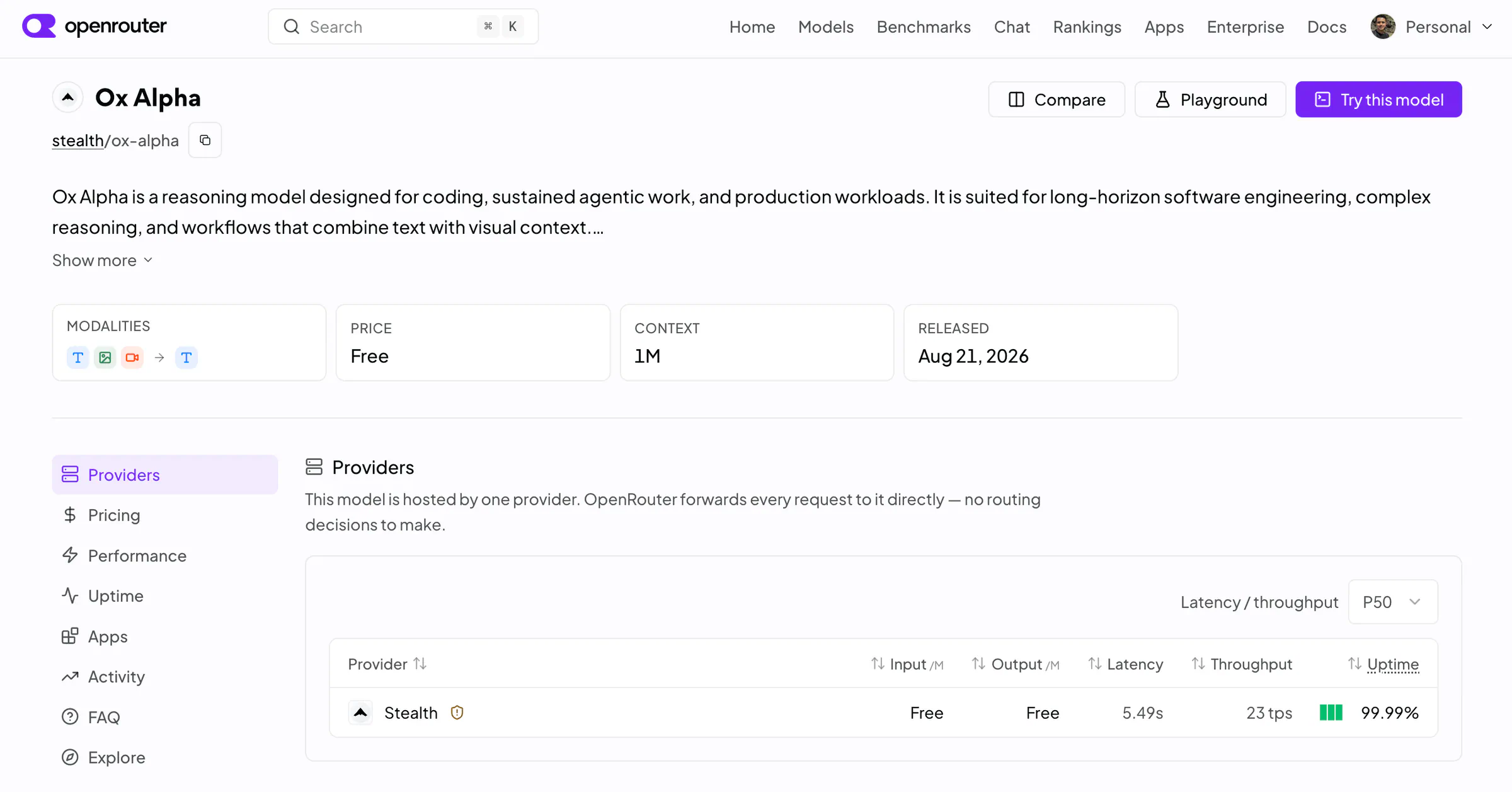Screen dimensions: 1512x792
Task: Sort the table by Latency
Action: pos(1126,664)
